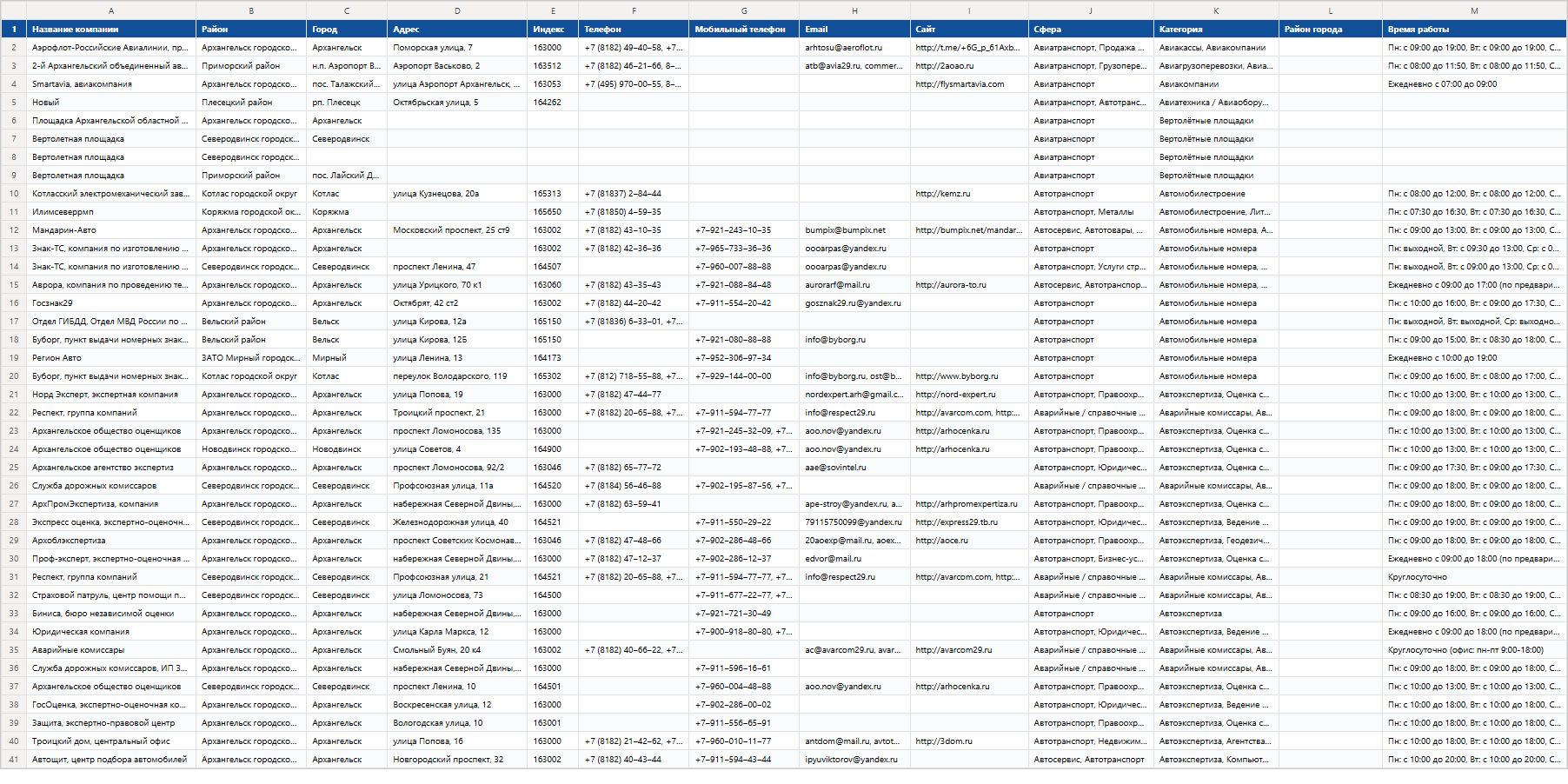Click the http://aoce.ru site cell
1568x784 pixels.
[969, 541]
